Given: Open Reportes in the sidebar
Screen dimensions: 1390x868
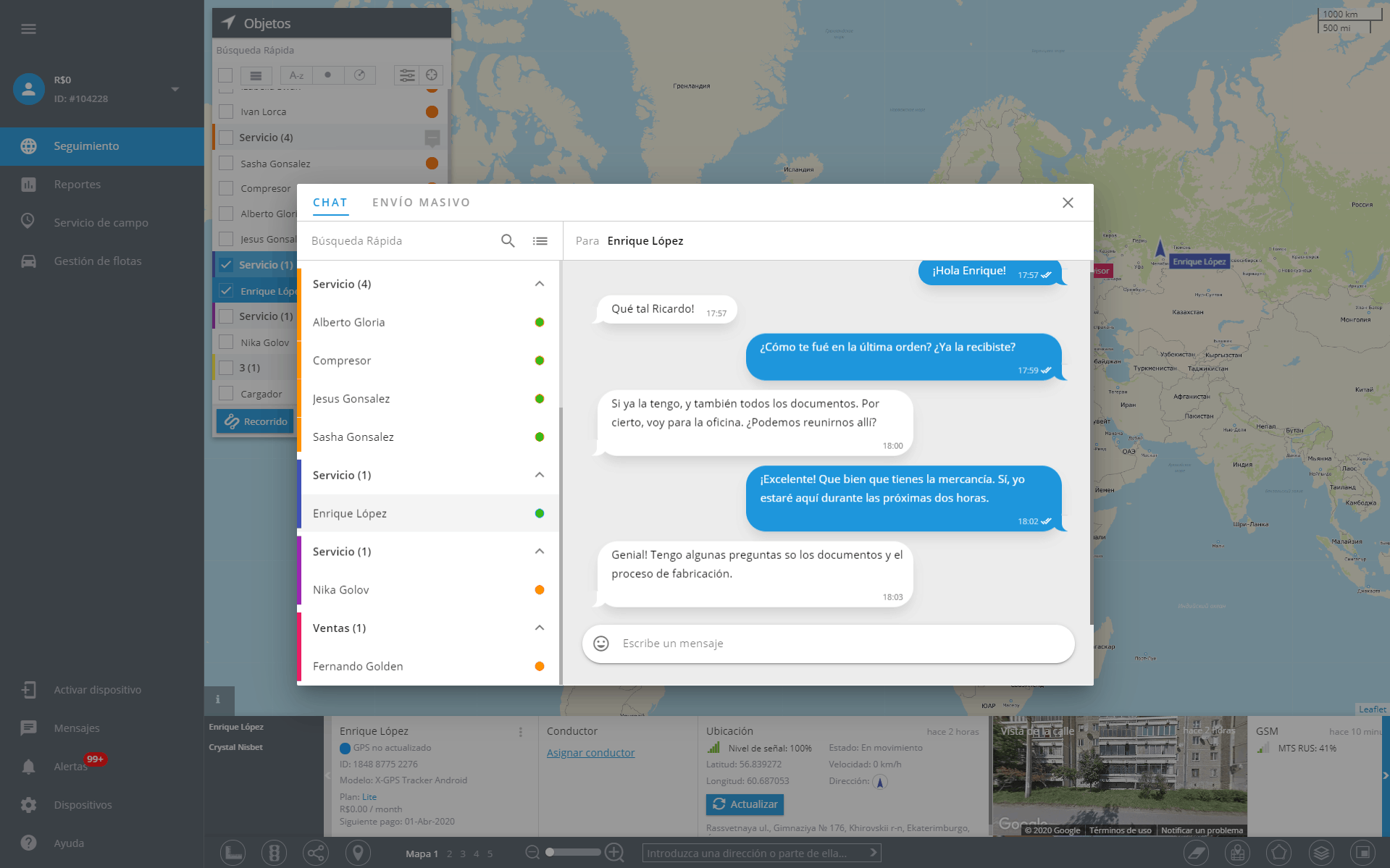Looking at the screenshot, I should click(x=77, y=185).
